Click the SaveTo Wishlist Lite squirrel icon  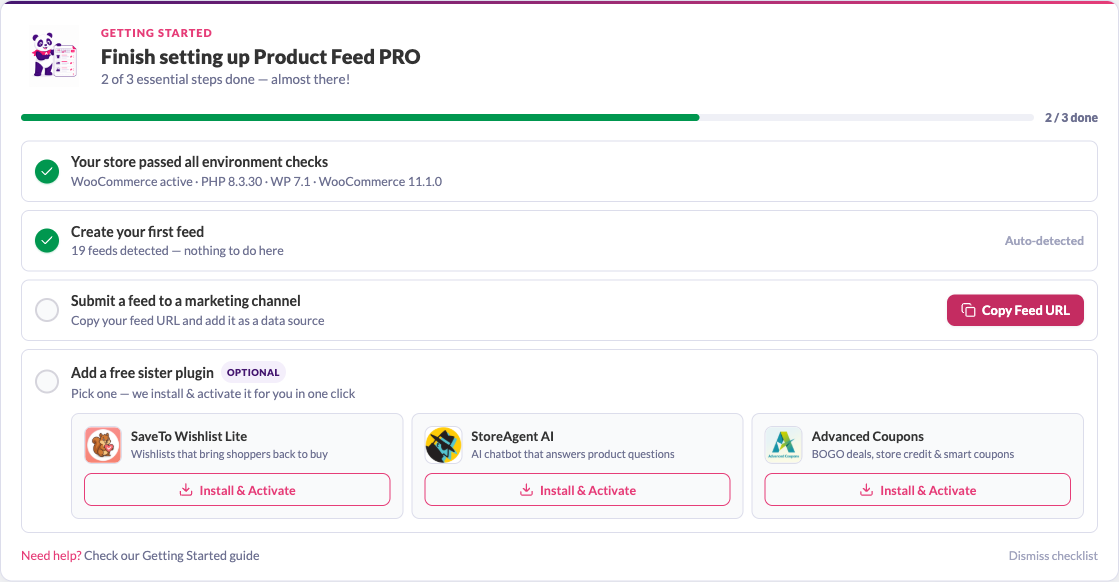(103, 445)
